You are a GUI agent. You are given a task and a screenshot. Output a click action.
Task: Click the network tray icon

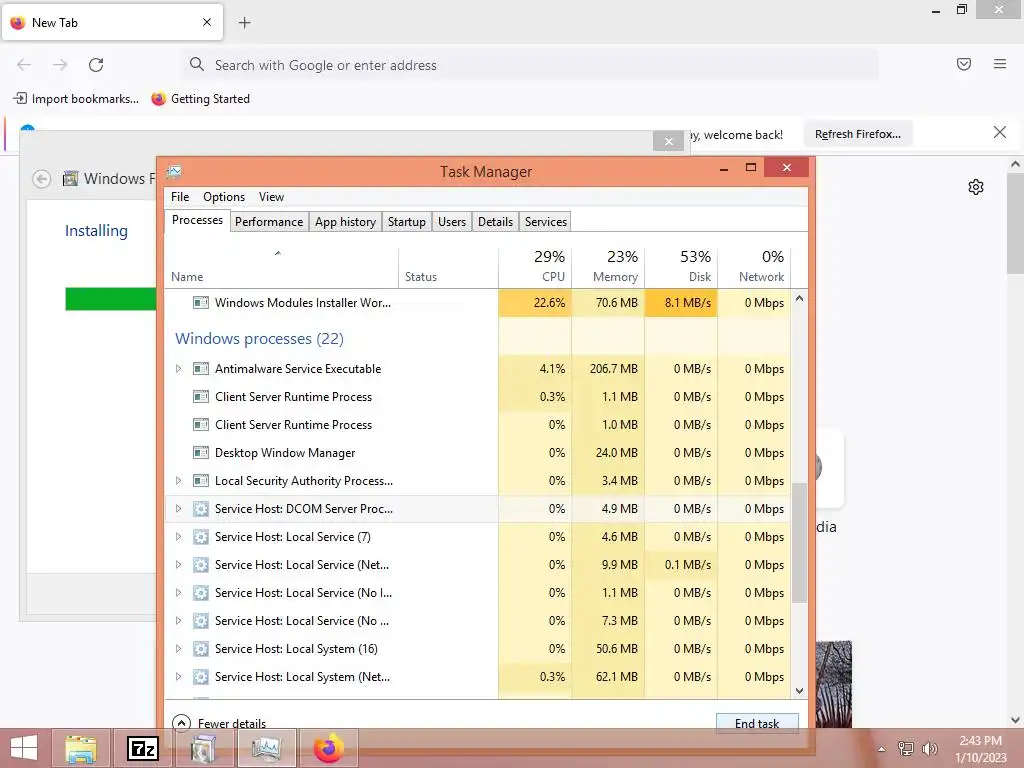906,748
